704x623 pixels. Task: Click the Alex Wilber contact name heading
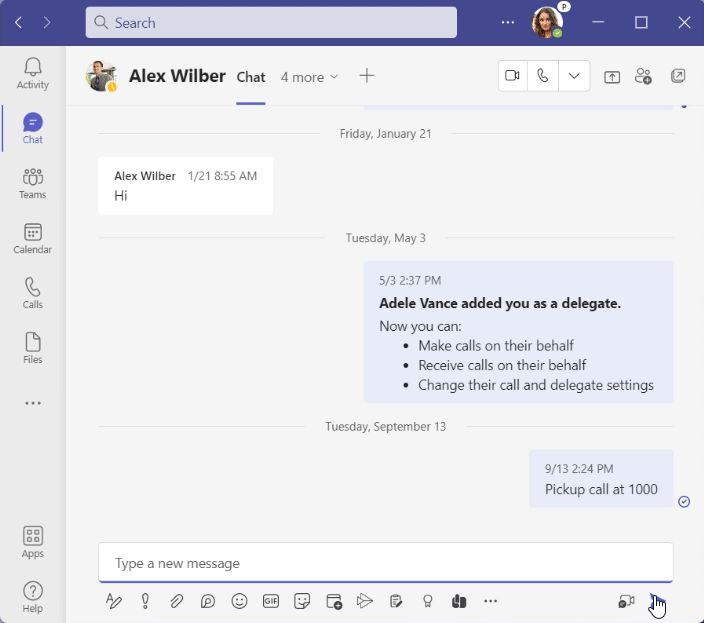click(177, 76)
